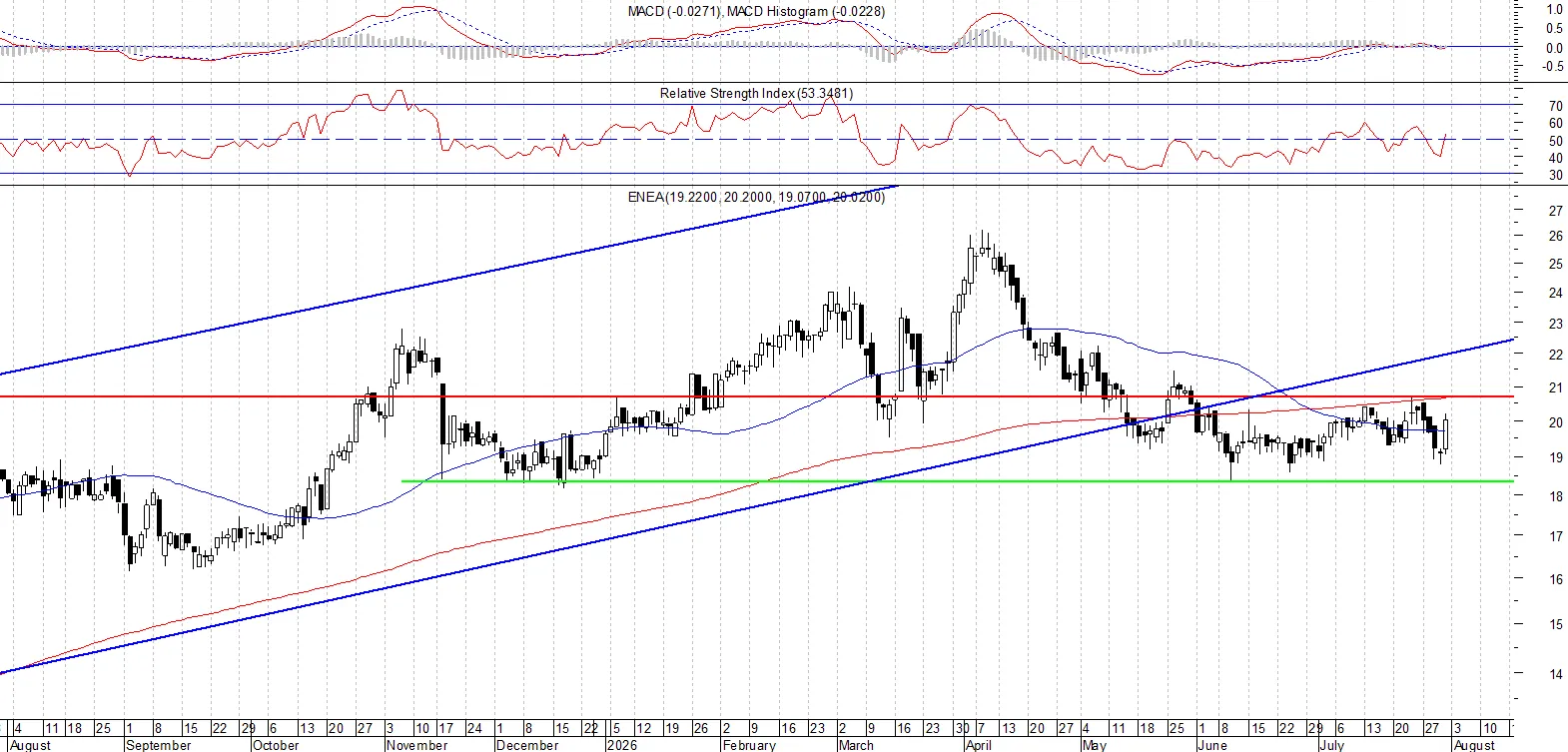
Task: Click the June month label
Action: [1212, 745]
